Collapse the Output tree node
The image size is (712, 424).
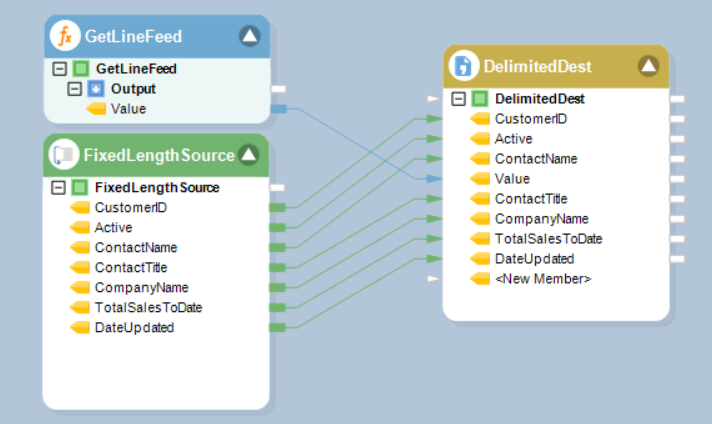75,89
